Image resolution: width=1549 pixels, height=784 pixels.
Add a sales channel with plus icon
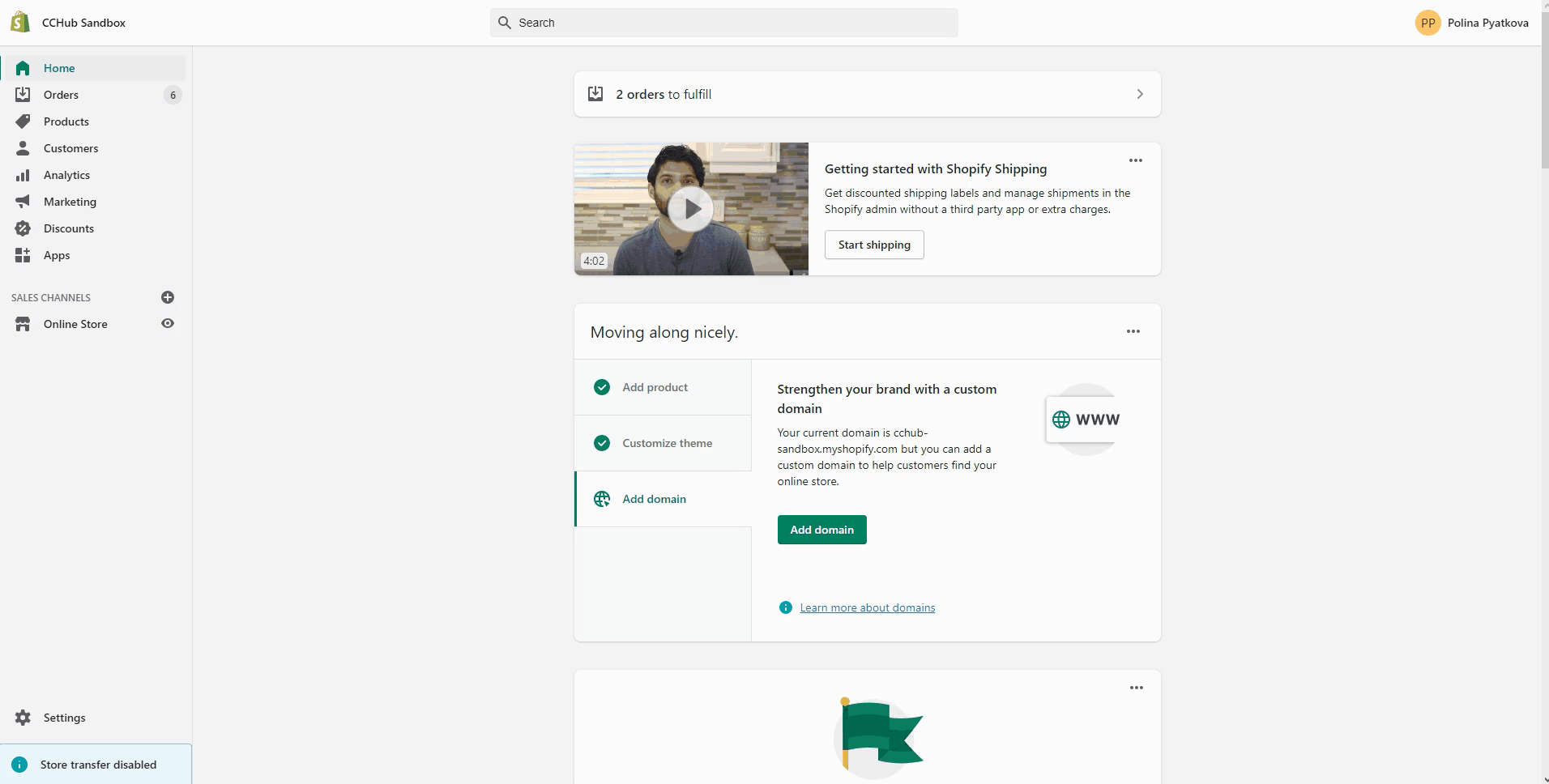(x=168, y=297)
